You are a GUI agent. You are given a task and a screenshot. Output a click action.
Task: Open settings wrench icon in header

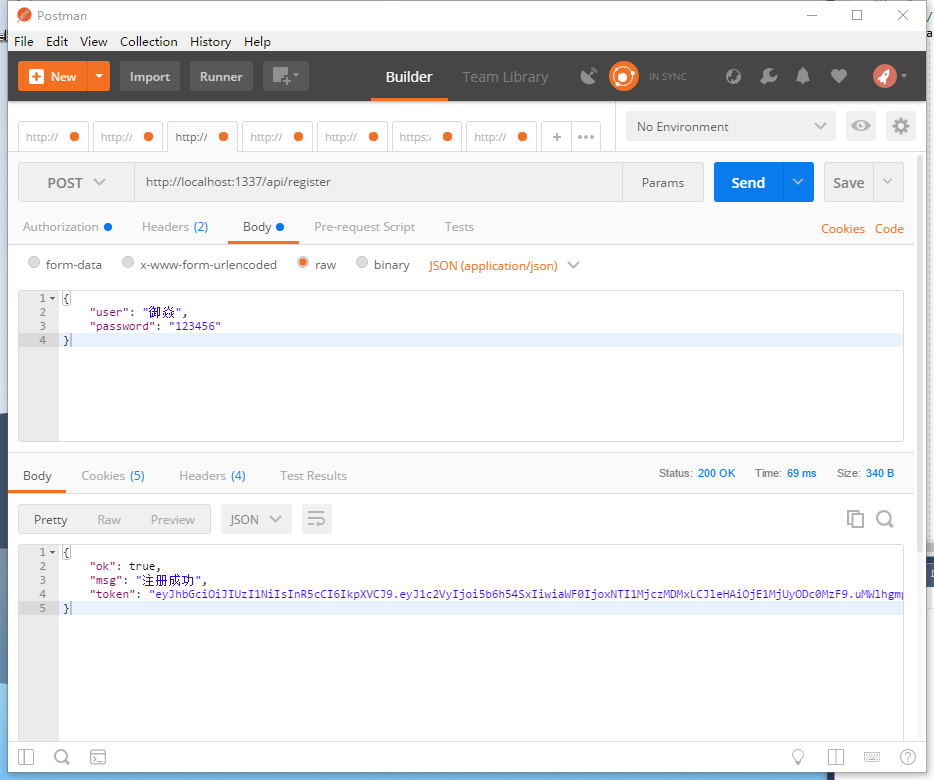pyautogui.click(x=768, y=76)
